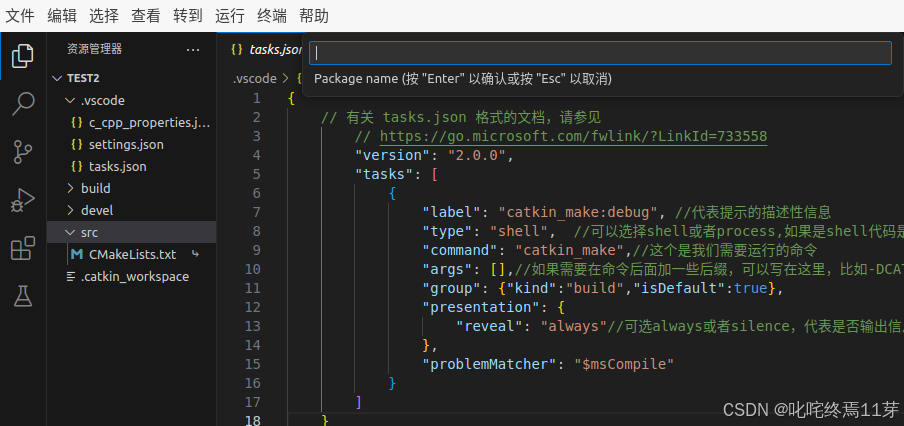Open the 文件 menu
Viewport: 904px width, 426px height.
(x=20, y=16)
